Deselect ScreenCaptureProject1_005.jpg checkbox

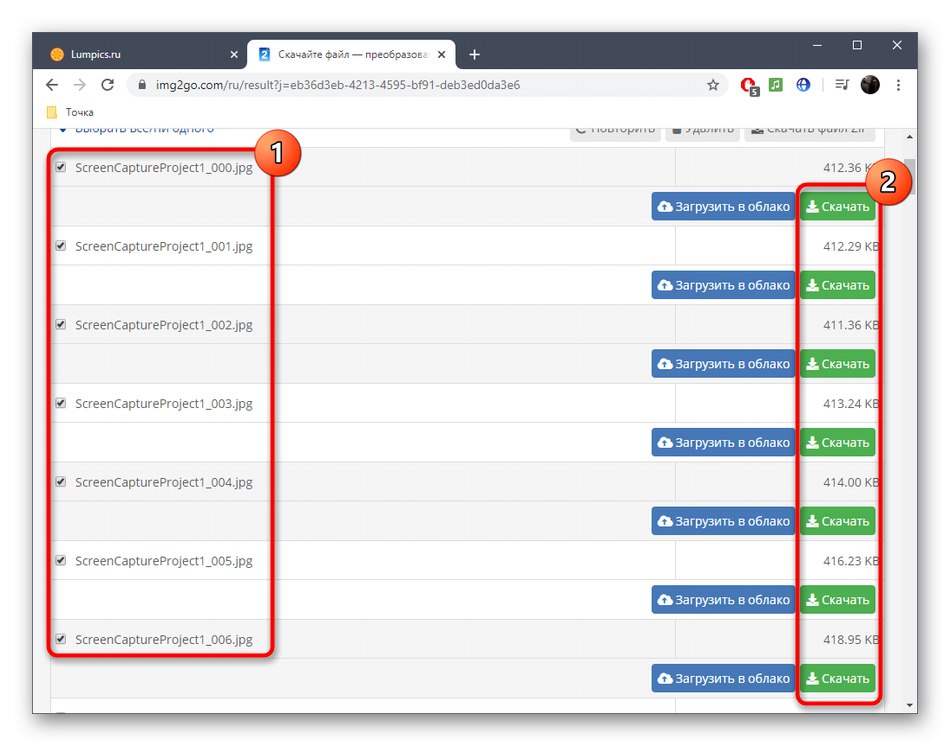[61, 561]
